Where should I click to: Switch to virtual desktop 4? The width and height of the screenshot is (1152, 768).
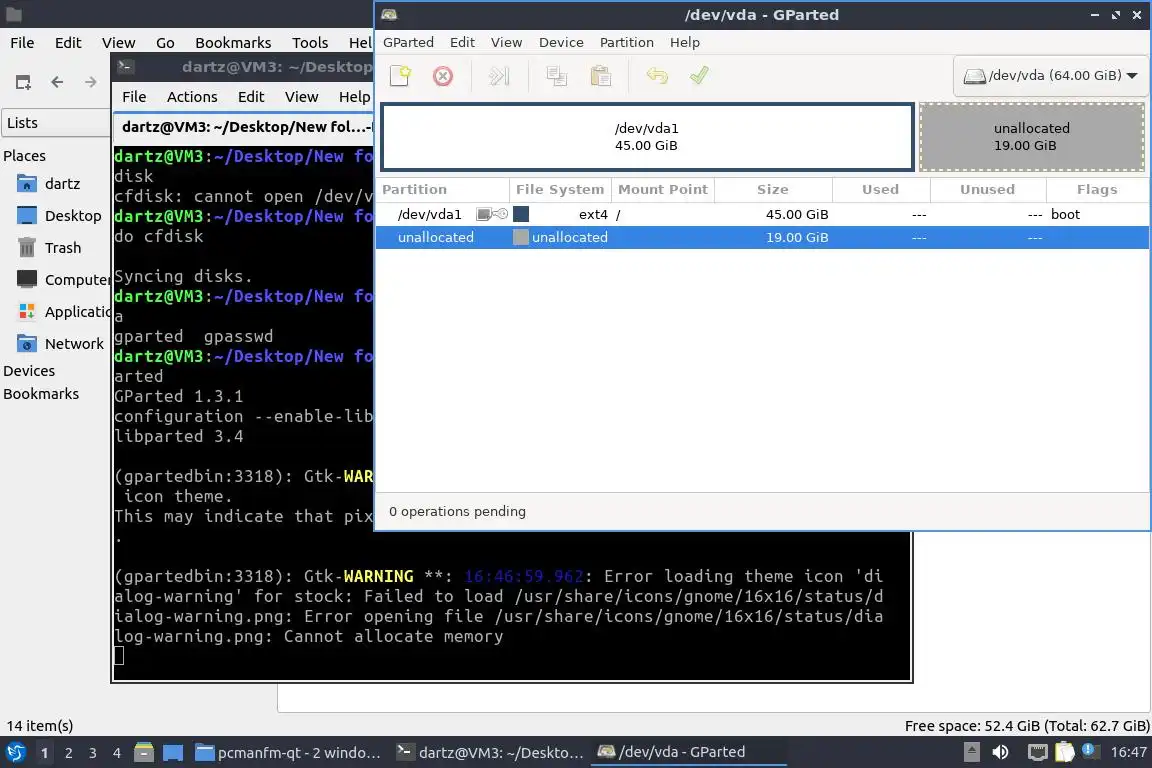(x=117, y=753)
